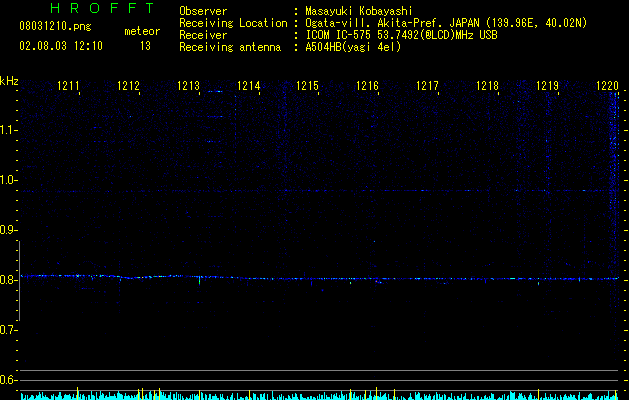The width and height of the screenshot is (629, 400).
Task: Click the 0.8 frequency axis label
Action: coord(7,280)
